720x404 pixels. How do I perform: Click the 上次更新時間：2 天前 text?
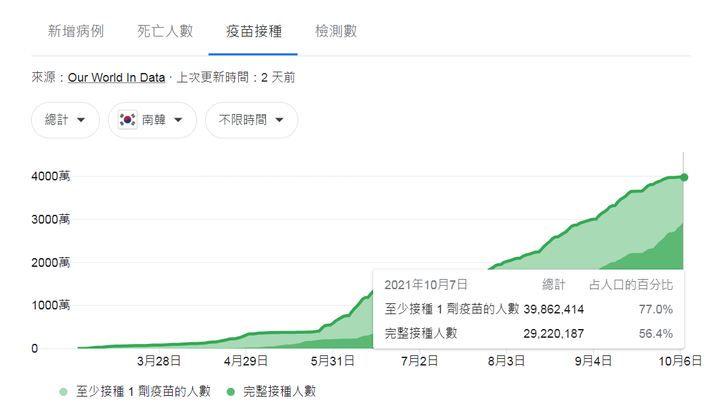click(236, 78)
